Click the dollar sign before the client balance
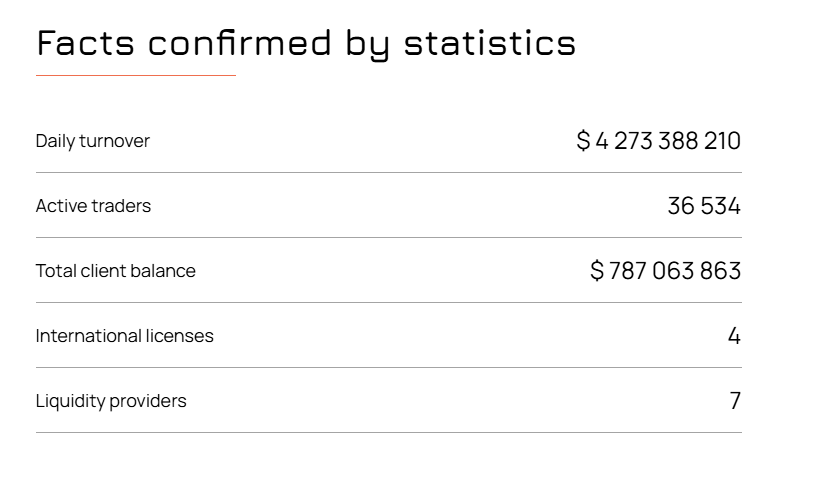The width and height of the screenshot is (814, 483). [x=597, y=271]
